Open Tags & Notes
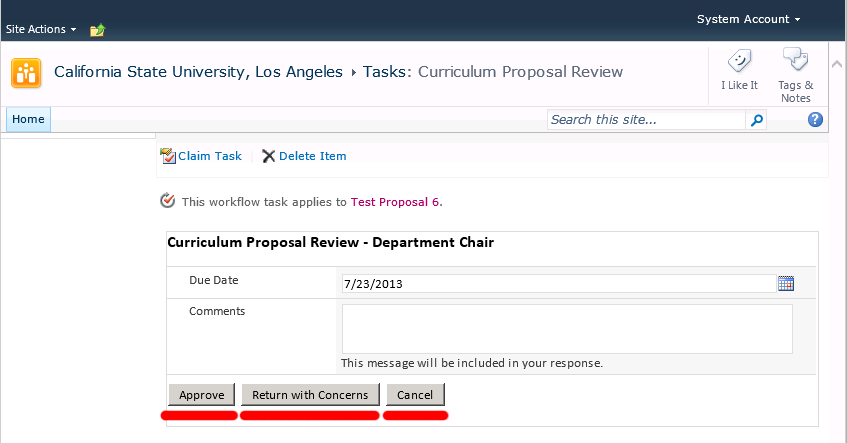The width and height of the screenshot is (848, 443). click(x=795, y=62)
